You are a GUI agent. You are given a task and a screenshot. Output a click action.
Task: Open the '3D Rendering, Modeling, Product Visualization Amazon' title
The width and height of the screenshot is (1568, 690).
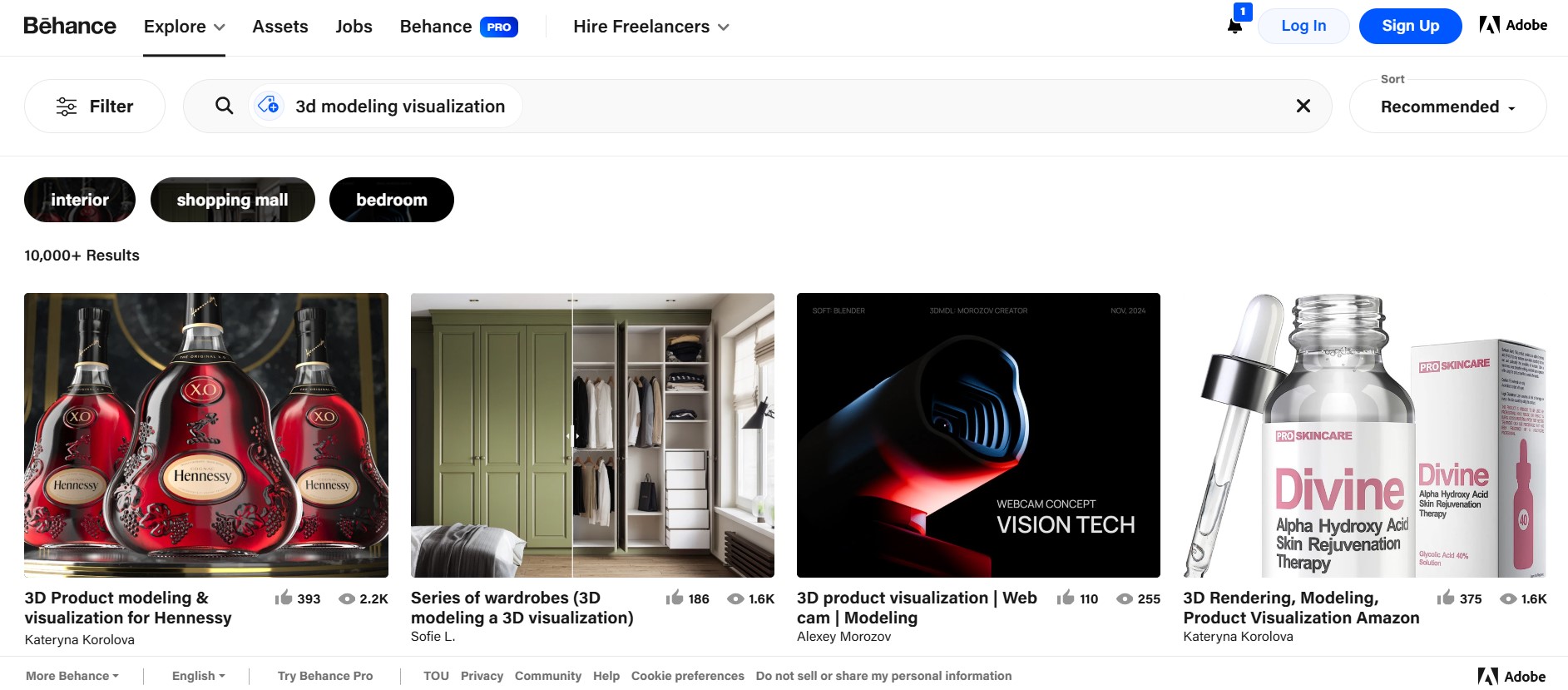(1302, 608)
